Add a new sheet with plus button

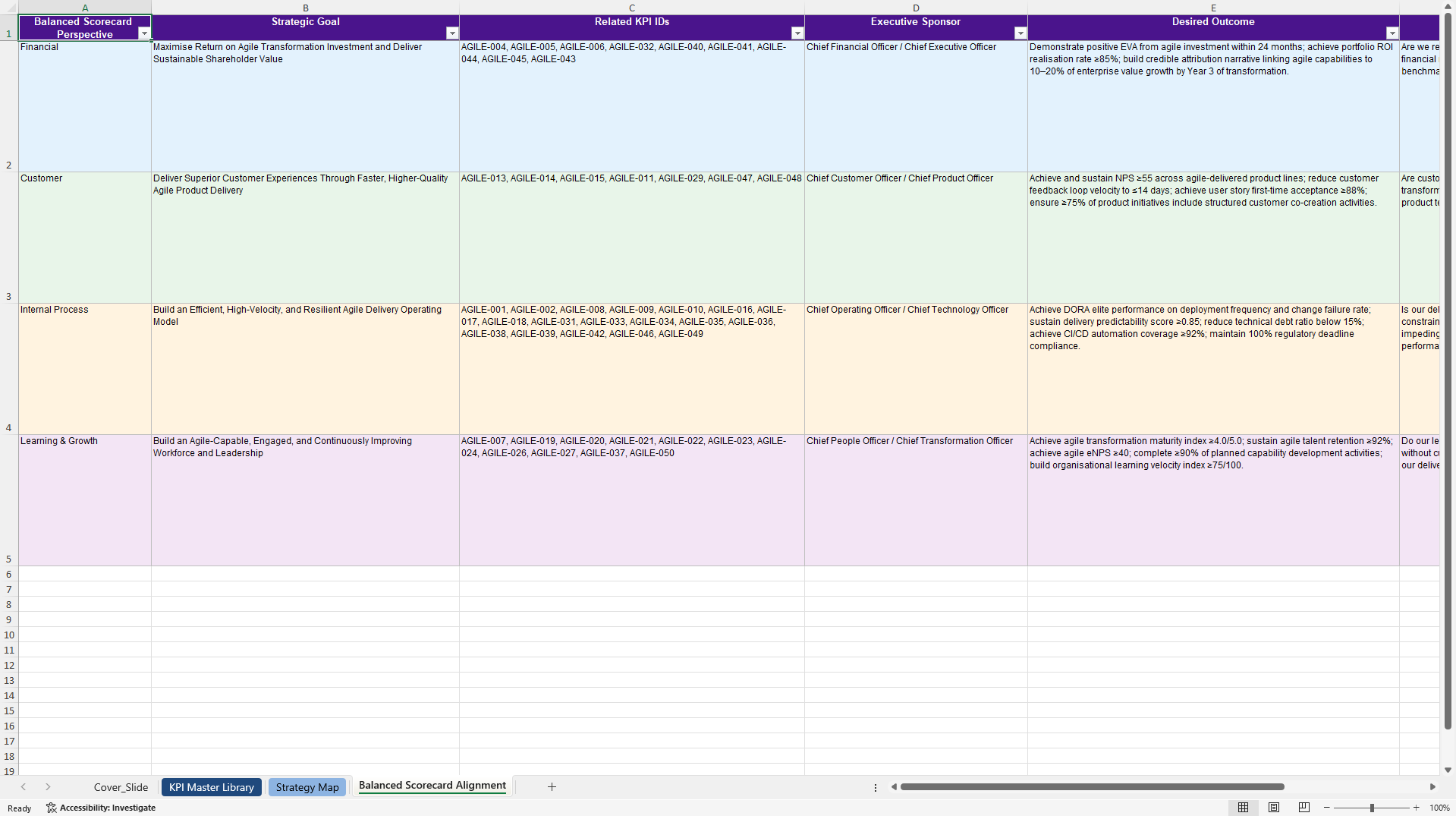coord(552,787)
